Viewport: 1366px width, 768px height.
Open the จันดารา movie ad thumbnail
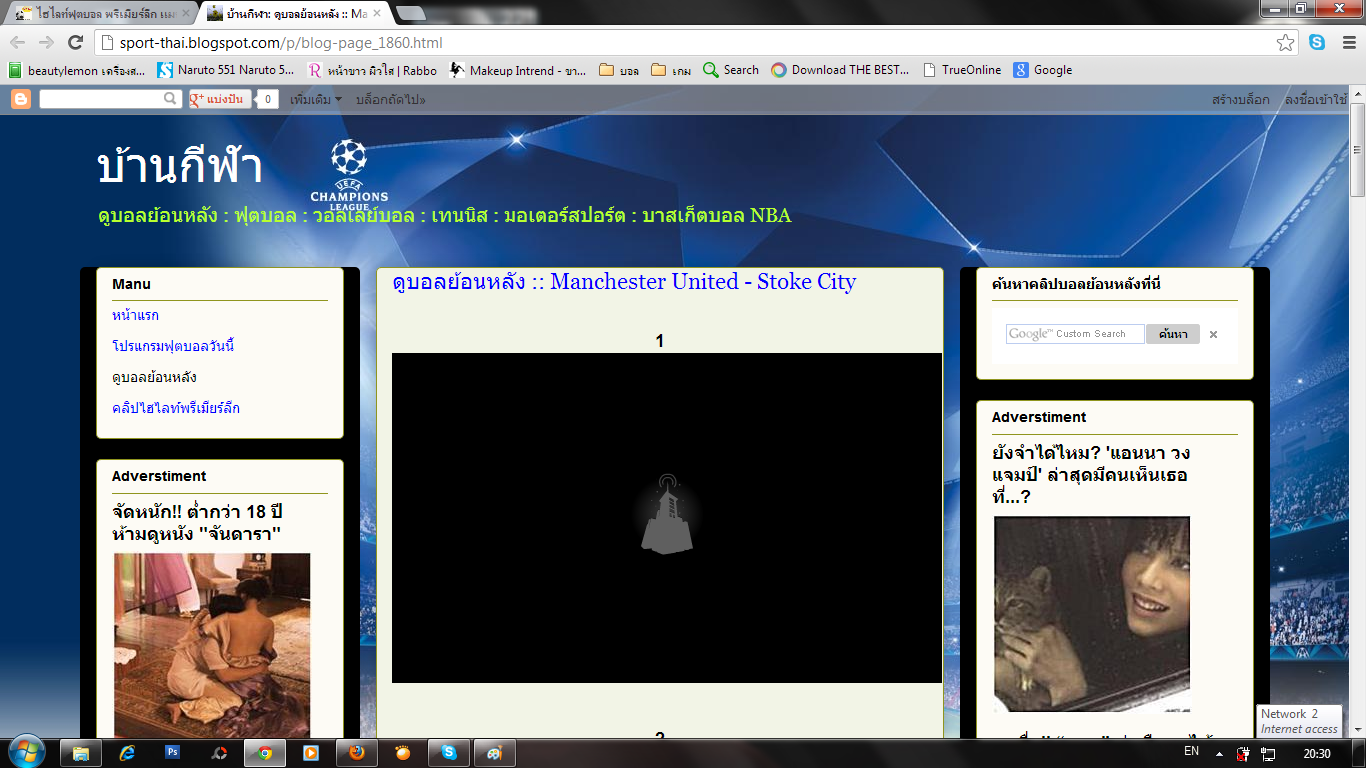(212, 646)
